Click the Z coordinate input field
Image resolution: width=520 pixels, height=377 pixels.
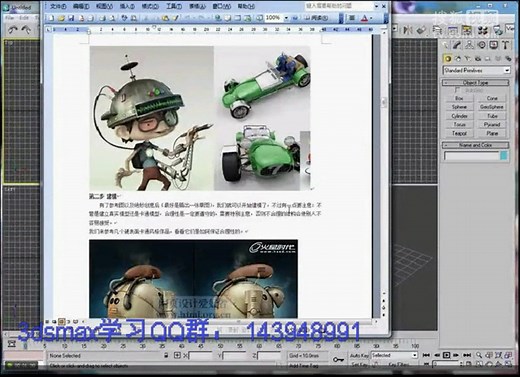click(x=269, y=356)
